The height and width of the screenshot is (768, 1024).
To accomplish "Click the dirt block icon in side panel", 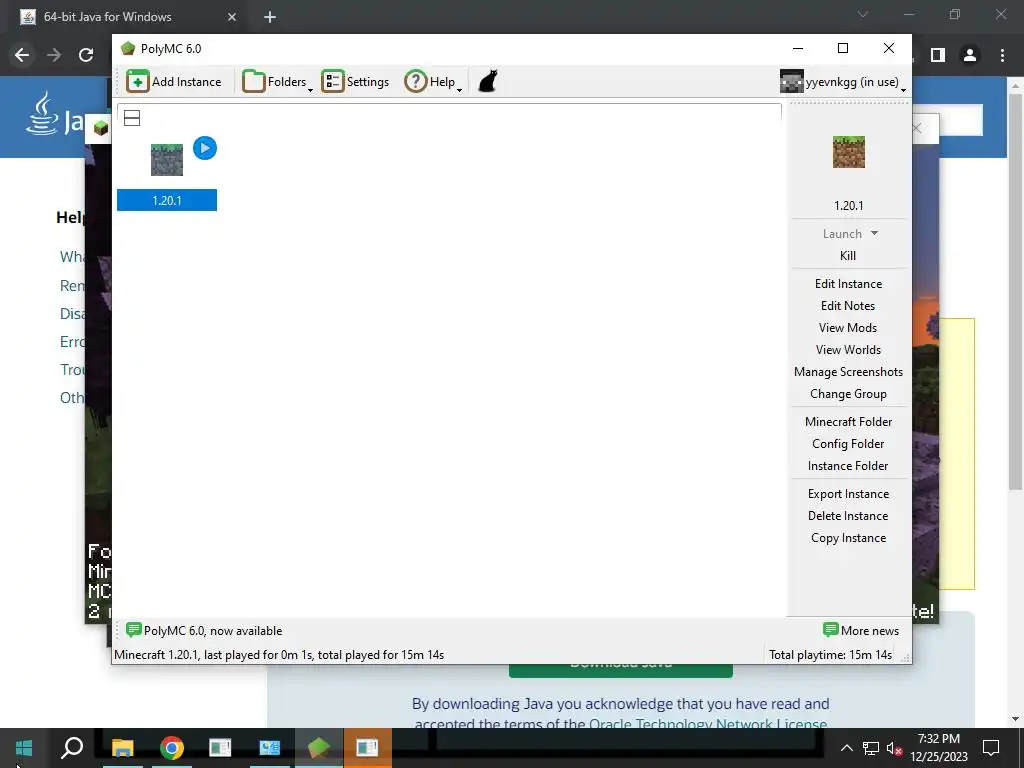I will (x=848, y=152).
